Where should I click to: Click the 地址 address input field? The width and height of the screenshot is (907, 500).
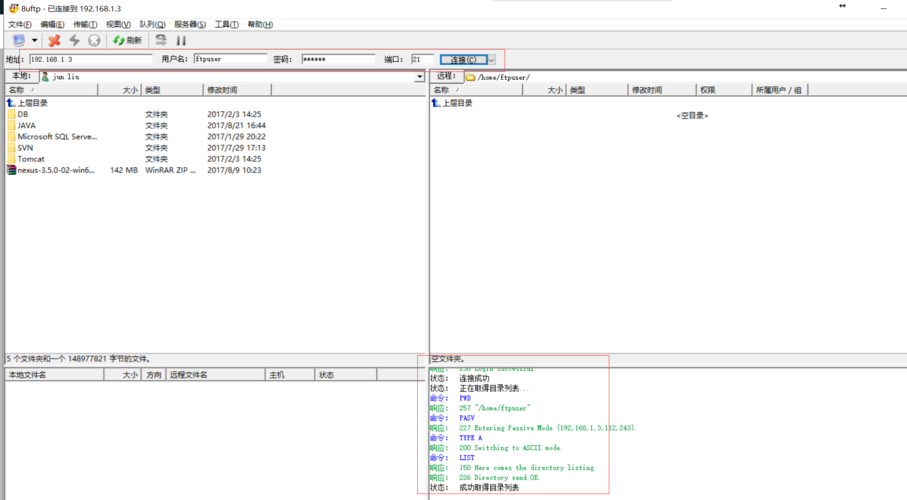click(x=91, y=59)
